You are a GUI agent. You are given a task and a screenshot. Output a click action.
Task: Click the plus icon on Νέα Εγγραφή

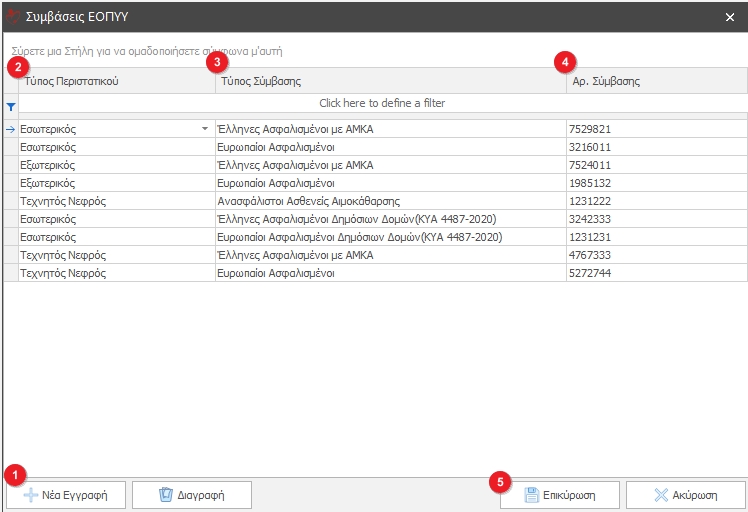click(31, 495)
